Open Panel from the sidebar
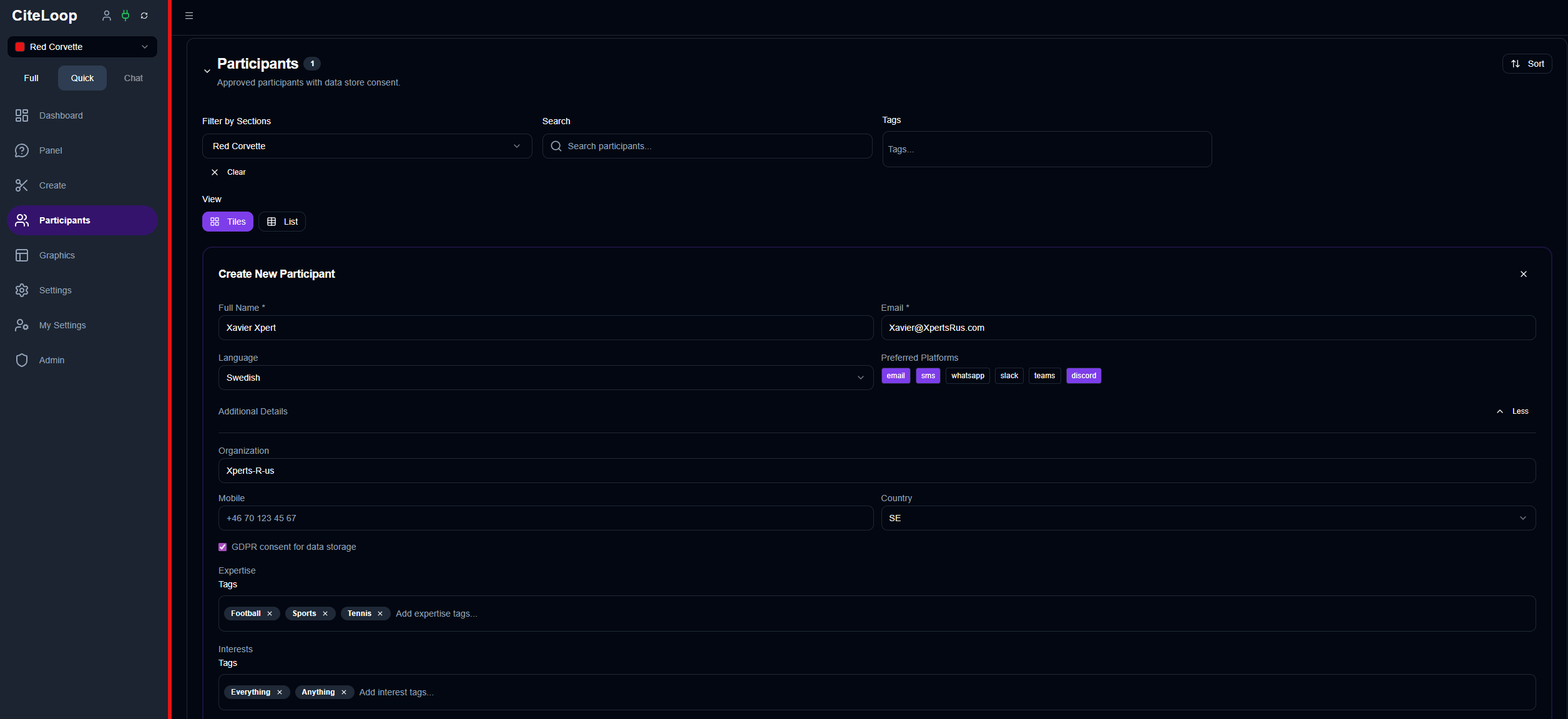 [x=82, y=150]
